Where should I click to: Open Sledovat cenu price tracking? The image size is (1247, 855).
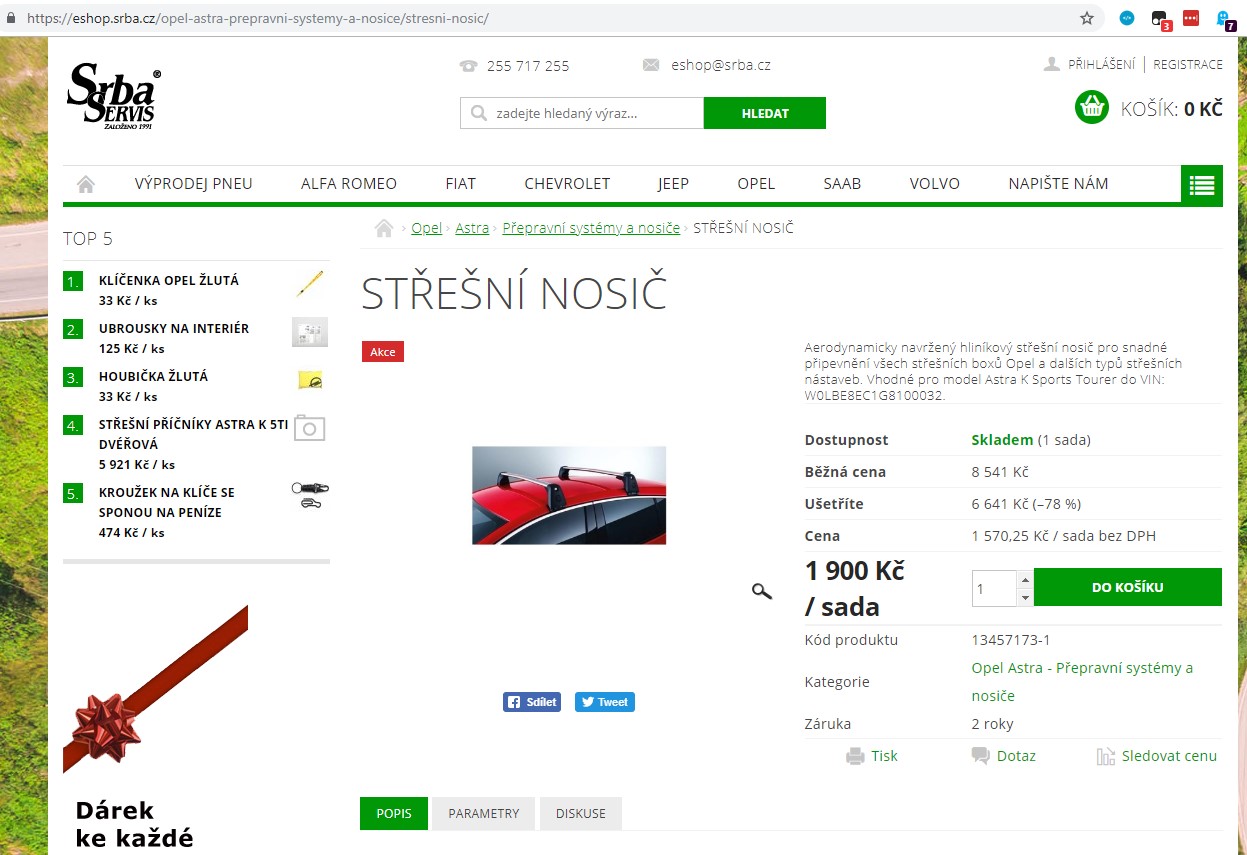(x=1157, y=756)
